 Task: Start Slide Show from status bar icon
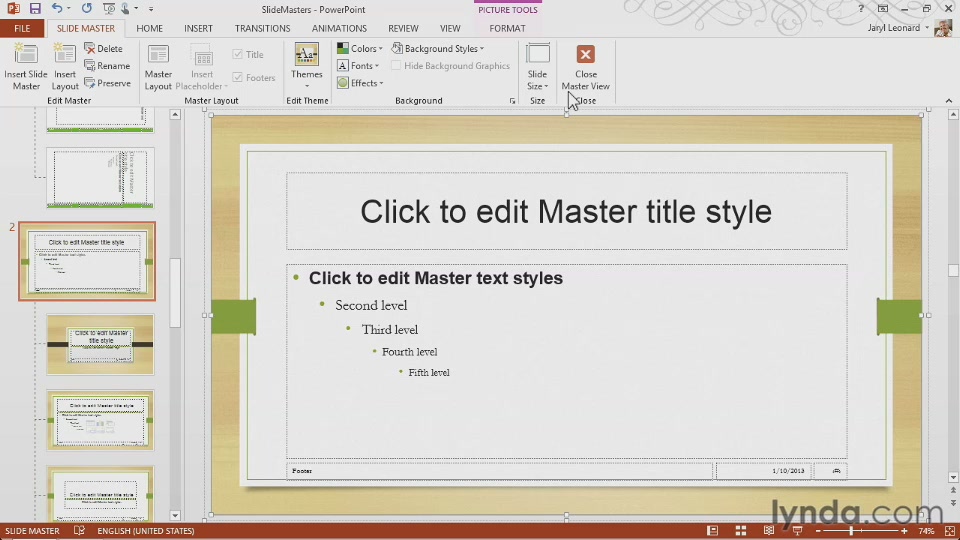tap(797, 531)
